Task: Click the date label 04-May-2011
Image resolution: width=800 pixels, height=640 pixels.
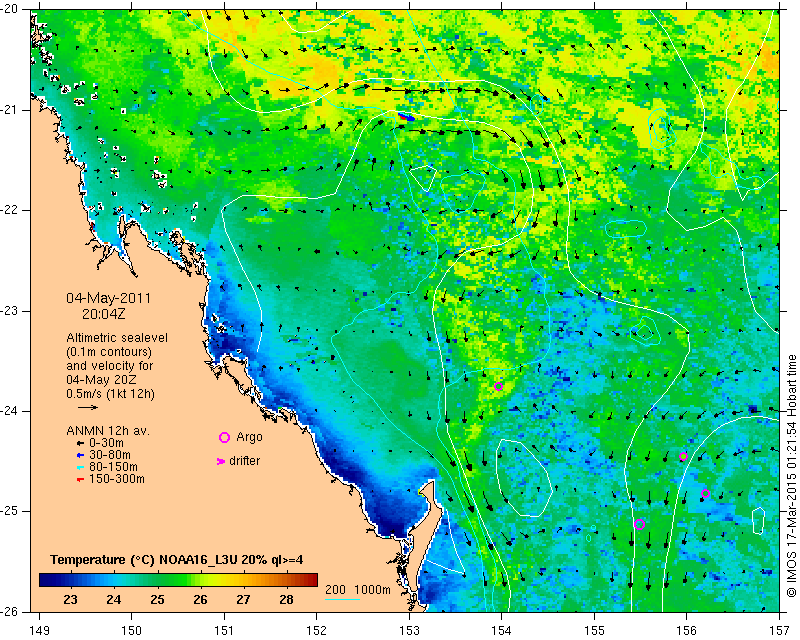Action: 109,298
